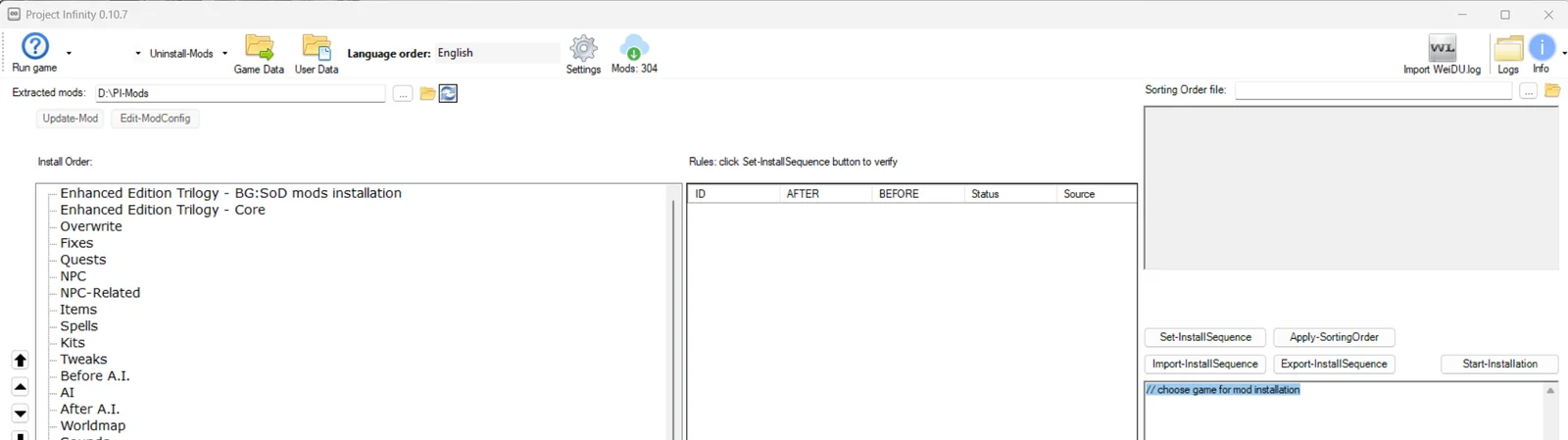Select the Worldmap tree item

point(93,426)
